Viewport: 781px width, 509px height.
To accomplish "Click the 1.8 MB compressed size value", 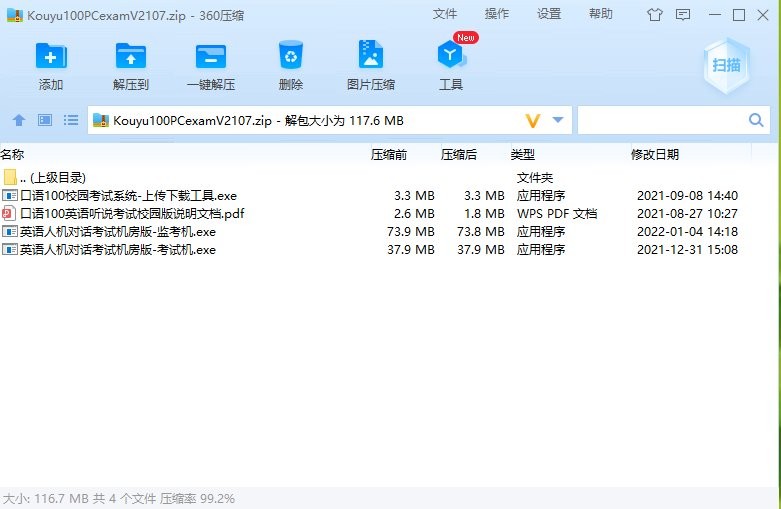I will [x=484, y=214].
